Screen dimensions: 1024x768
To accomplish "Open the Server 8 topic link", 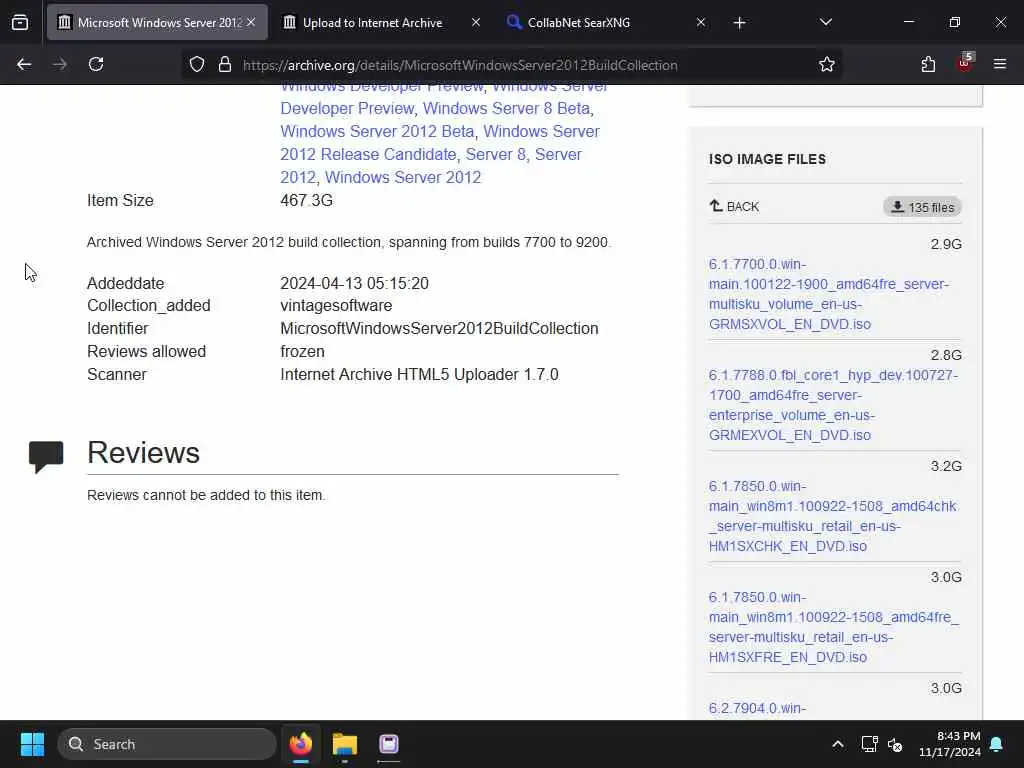I will click(x=495, y=154).
